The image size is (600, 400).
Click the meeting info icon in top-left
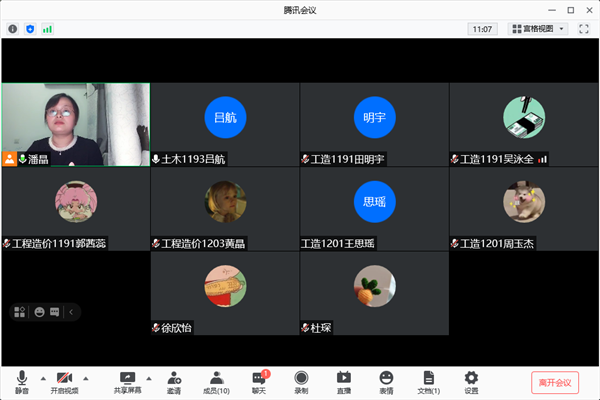pyautogui.click(x=13, y=29)
